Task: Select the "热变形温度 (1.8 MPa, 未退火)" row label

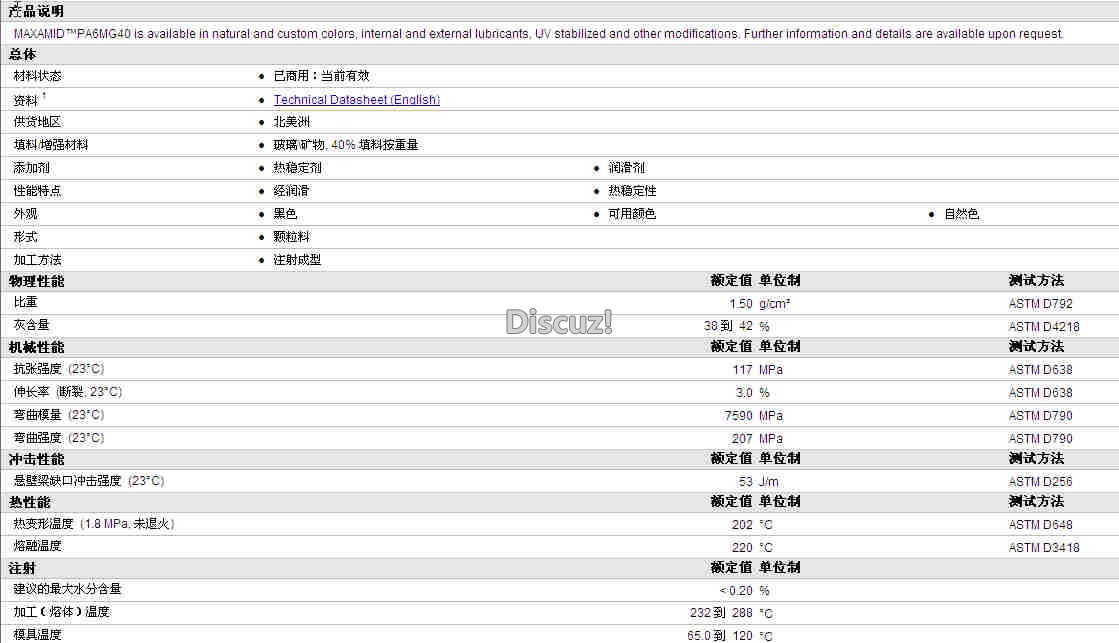Action: click(94, 524)
